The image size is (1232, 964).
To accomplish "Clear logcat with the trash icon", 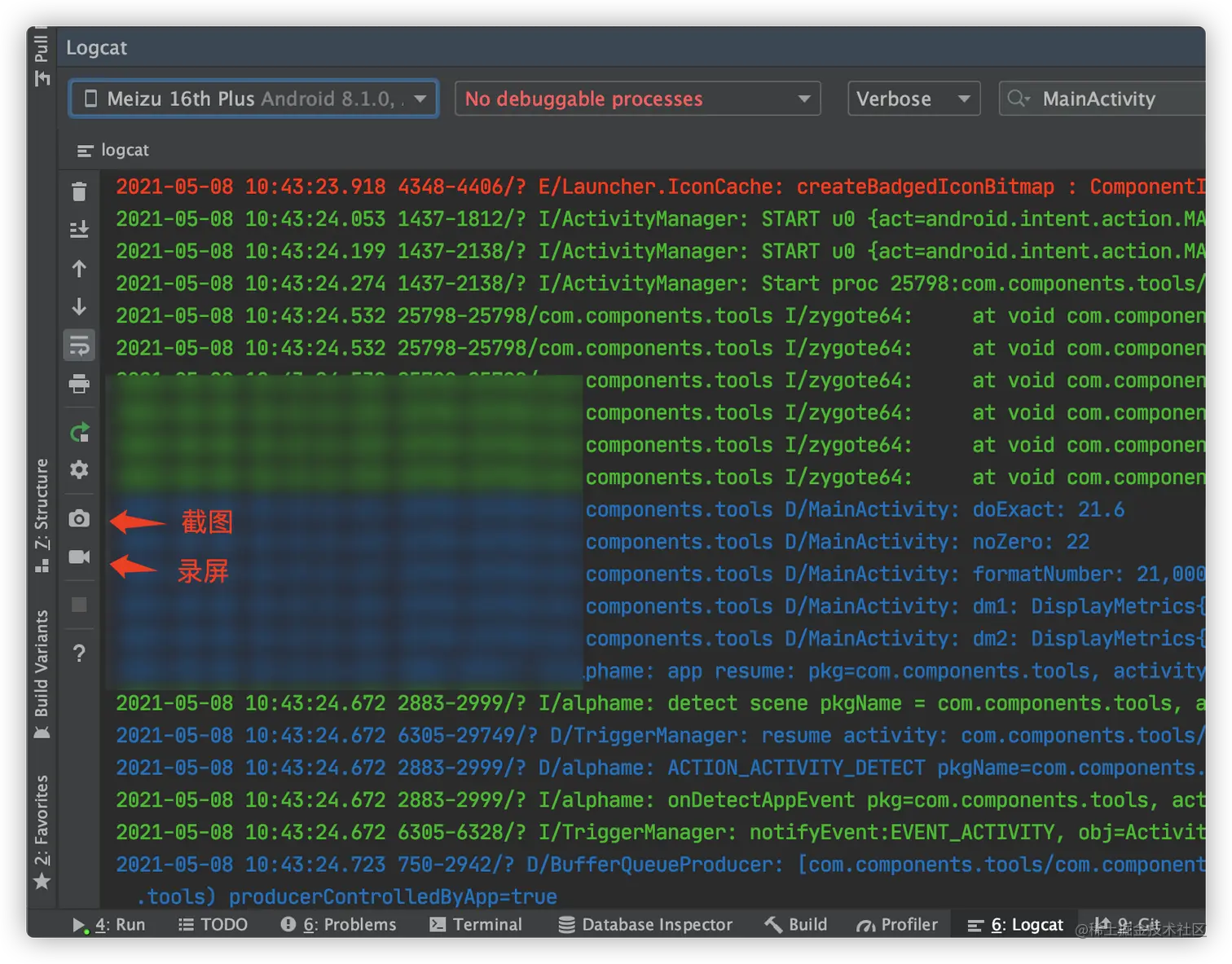I will pyautogui.click(x=79, y=191).
